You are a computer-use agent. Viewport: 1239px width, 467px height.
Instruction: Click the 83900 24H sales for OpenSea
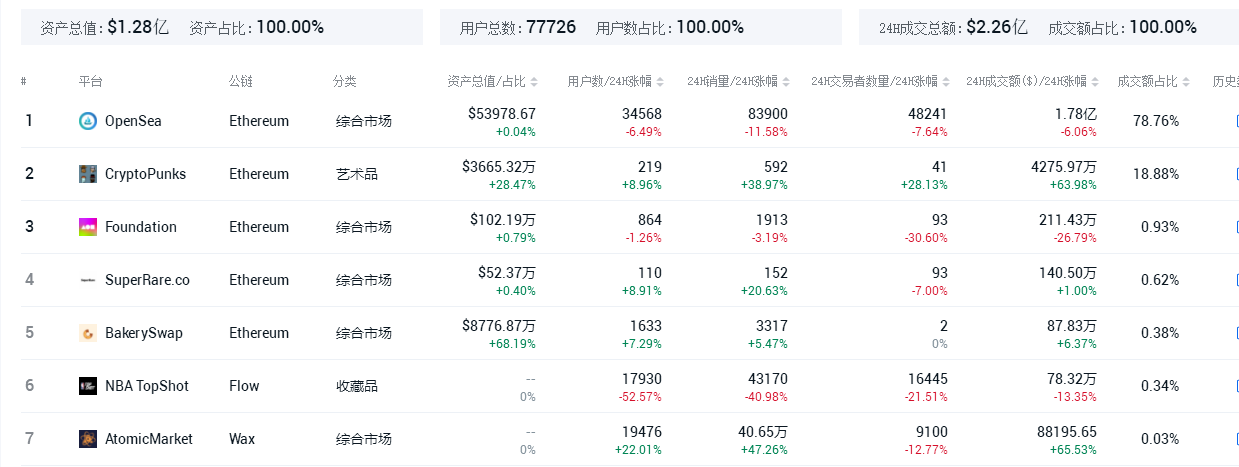(x=767, y=114)
